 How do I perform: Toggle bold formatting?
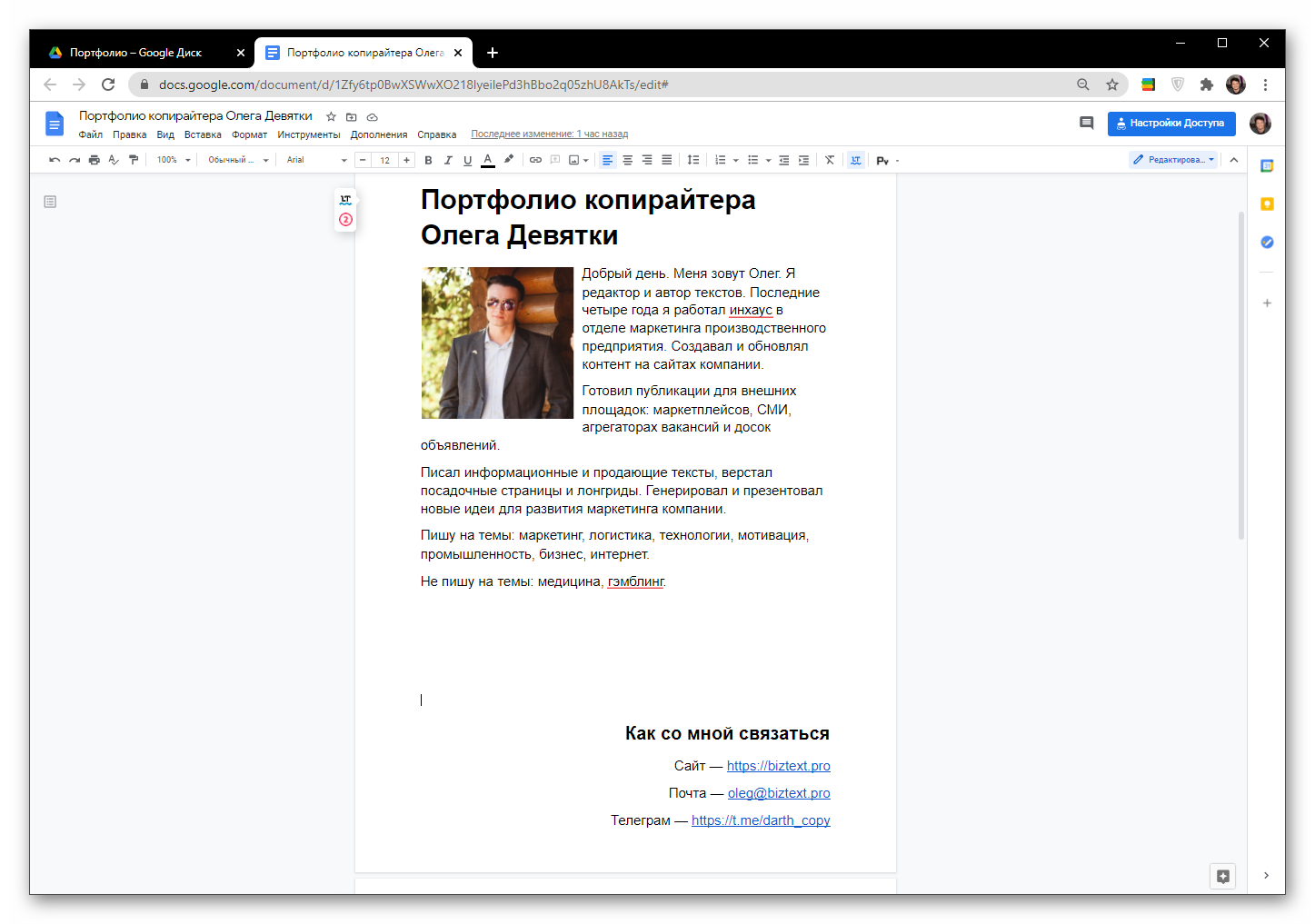(x=428, y=160)
